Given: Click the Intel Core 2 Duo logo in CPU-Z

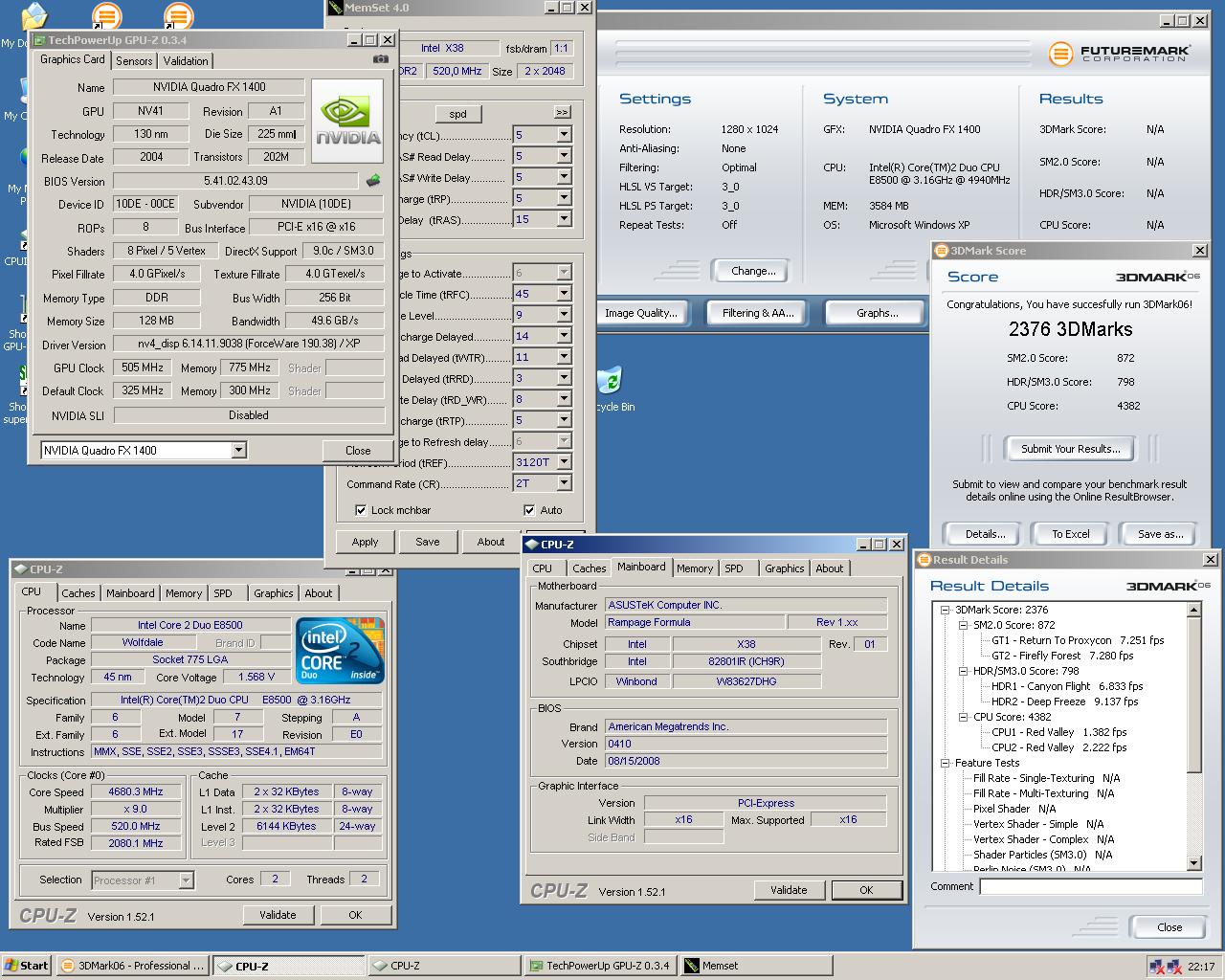Looking at the screenshot, I should (341, 651).
